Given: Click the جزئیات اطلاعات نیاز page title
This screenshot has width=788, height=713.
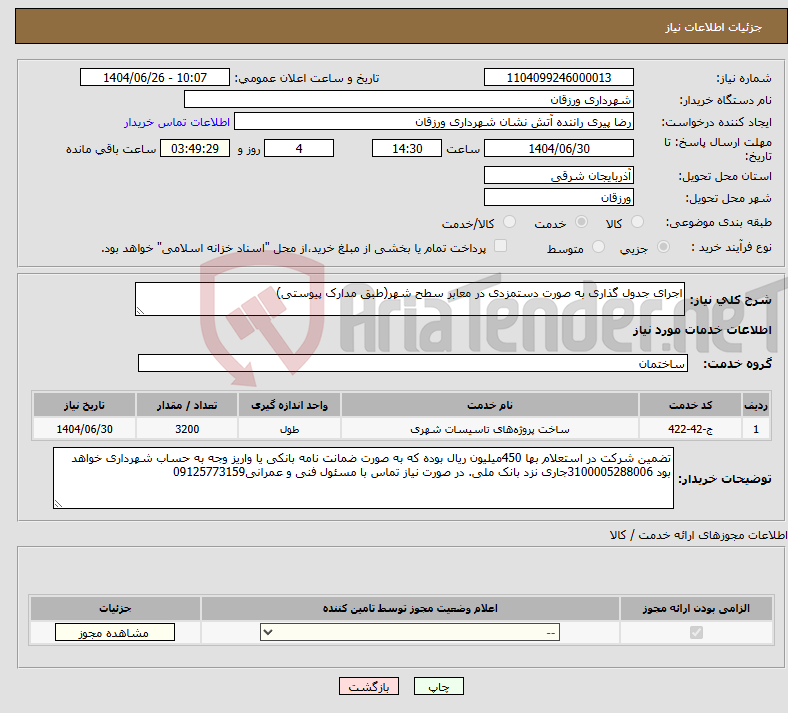Looking at the screenshot, I should click(714, 27).
